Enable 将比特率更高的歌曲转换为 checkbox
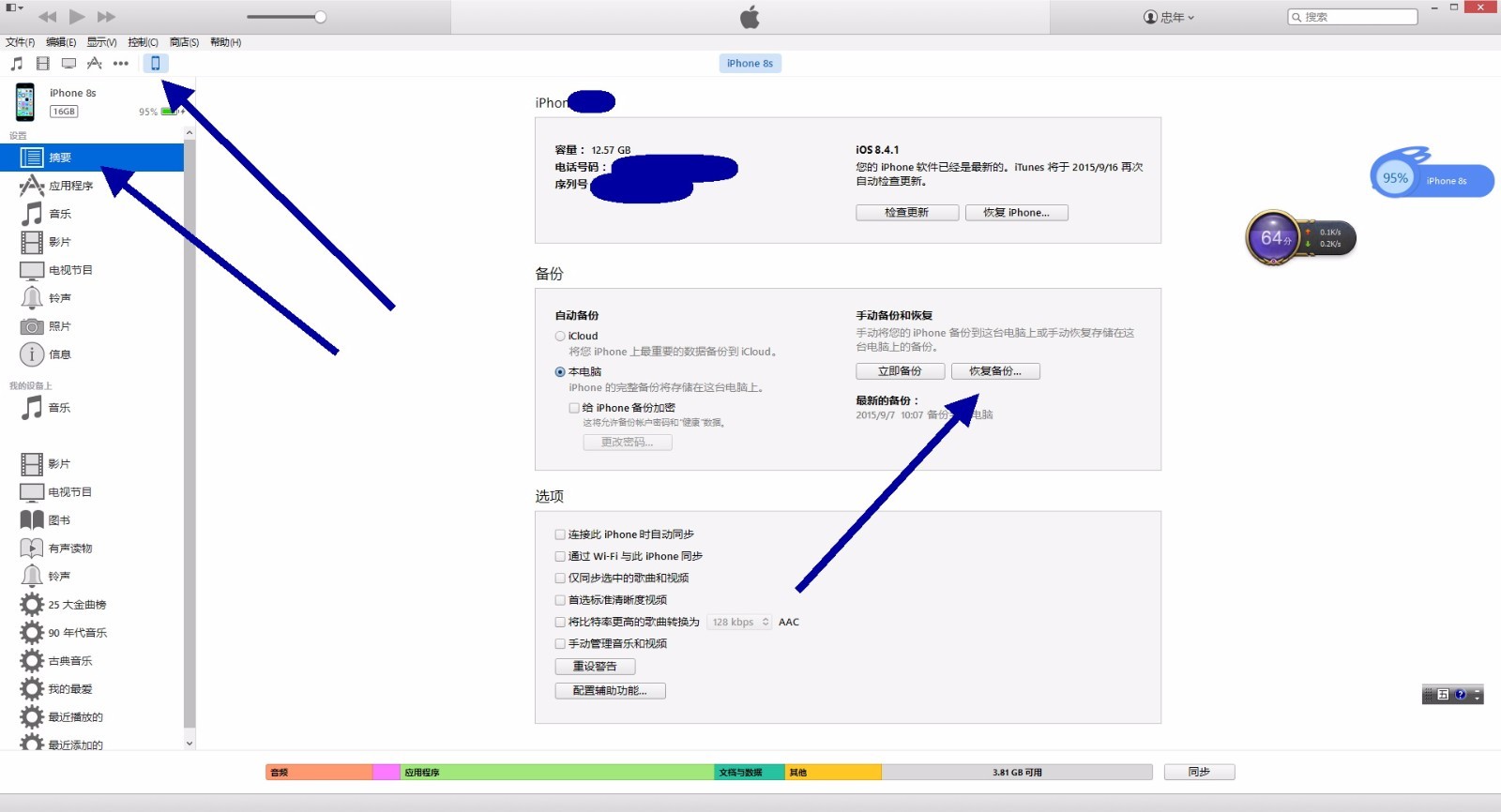1501x812 pixels. point(560,622)
